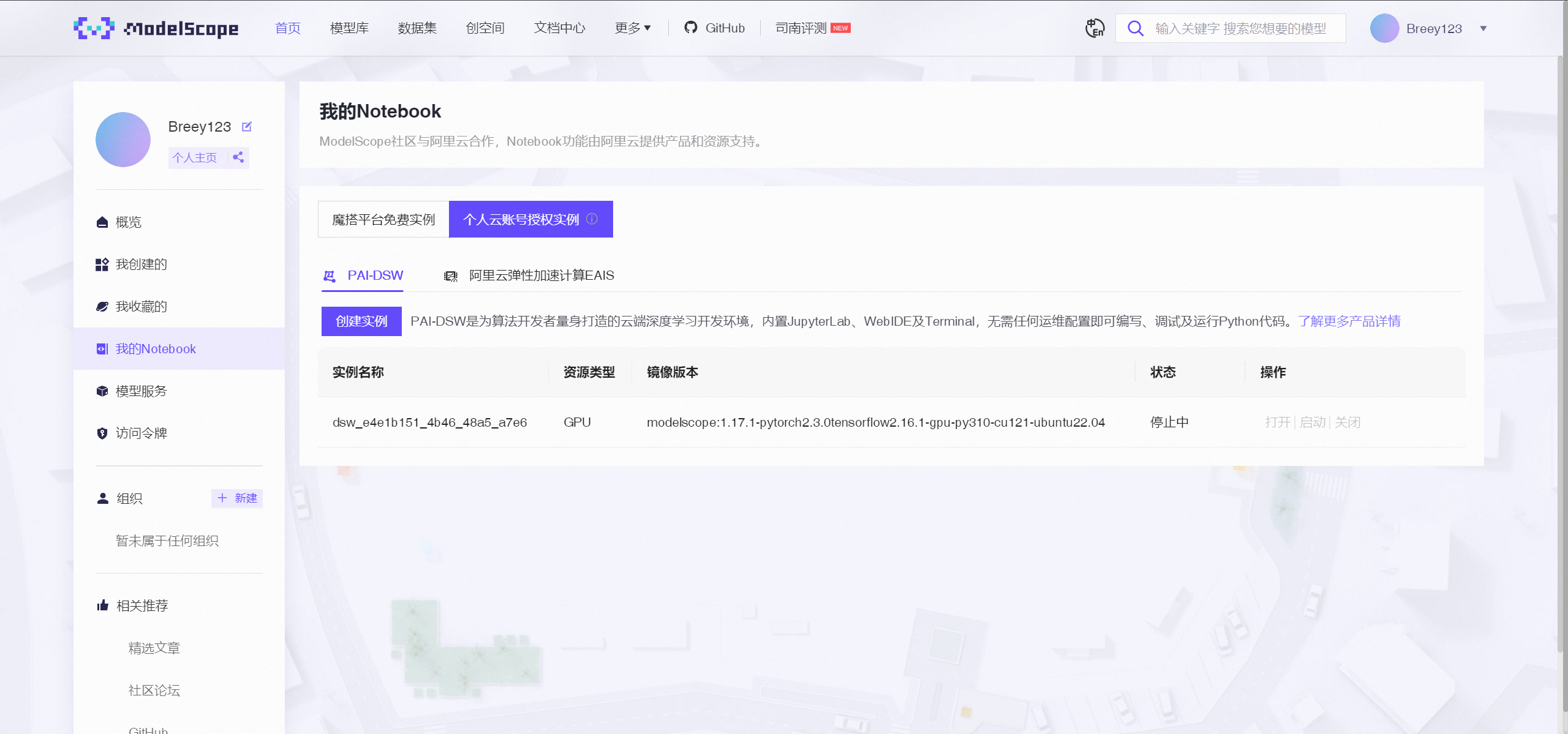Open the 精选文章 link
The height and width of the screenshot is (734, 1568).
pyautogui.click(x=154, y=648)
